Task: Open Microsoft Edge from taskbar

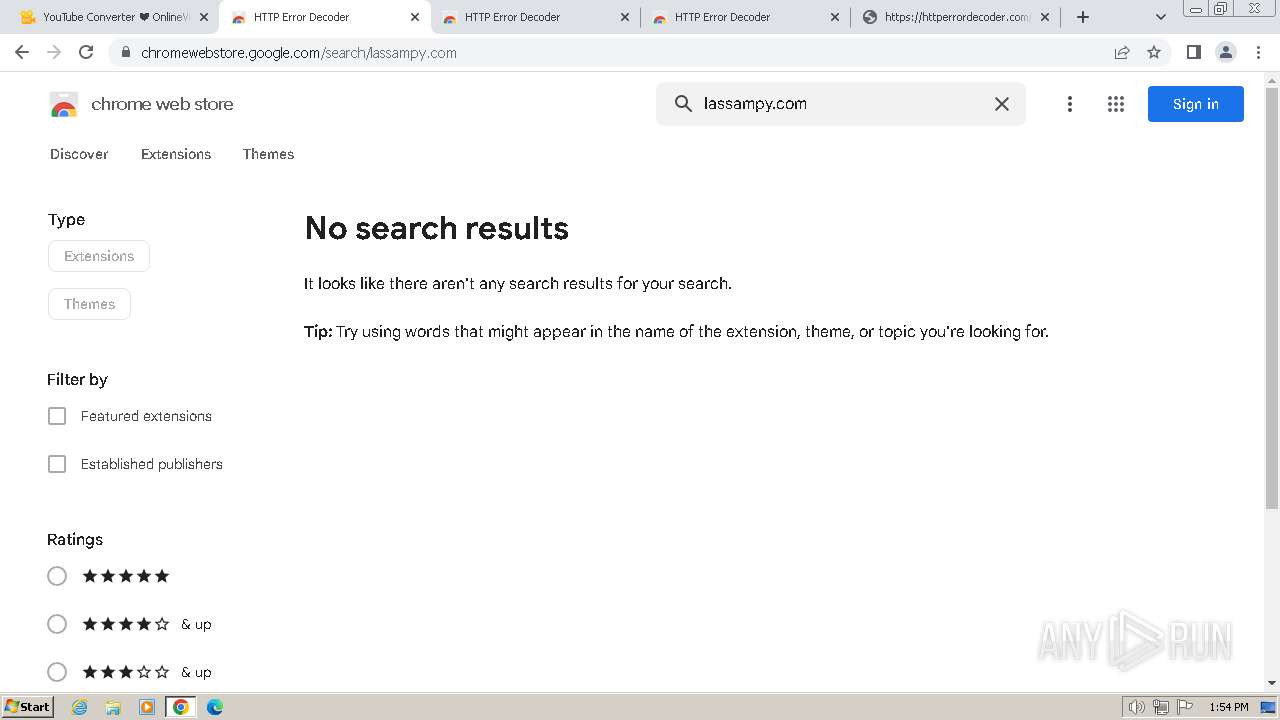Action: (x=215, y=707)
